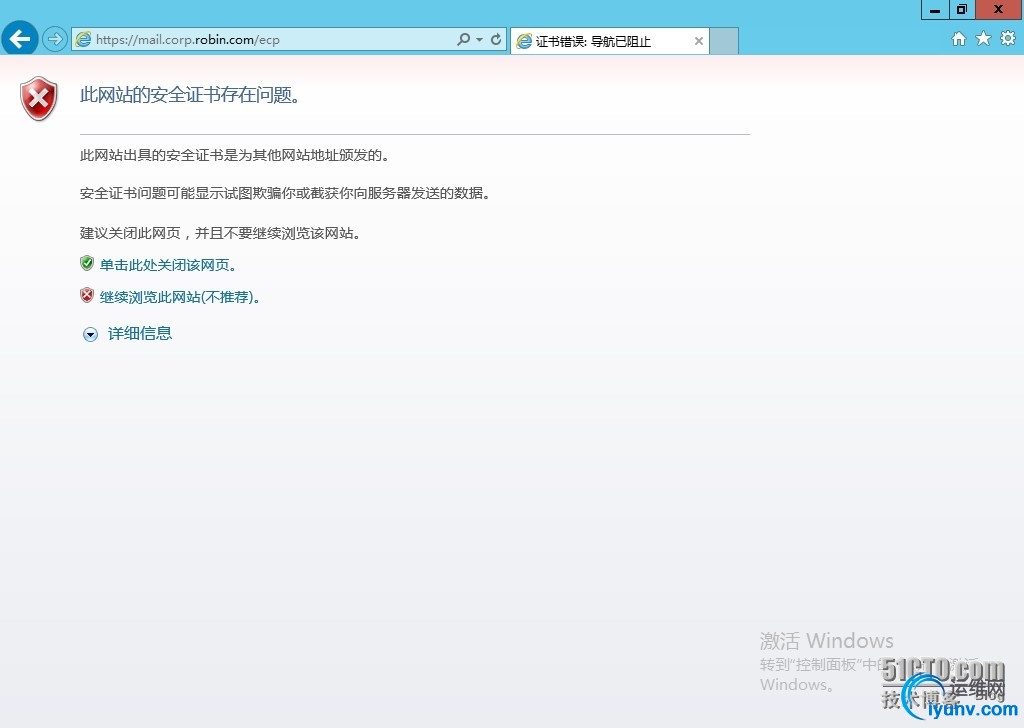The height and width of the screenshot is (728, 1024).
Task: Click the large red shield error icon
Action: coord(39,99)
